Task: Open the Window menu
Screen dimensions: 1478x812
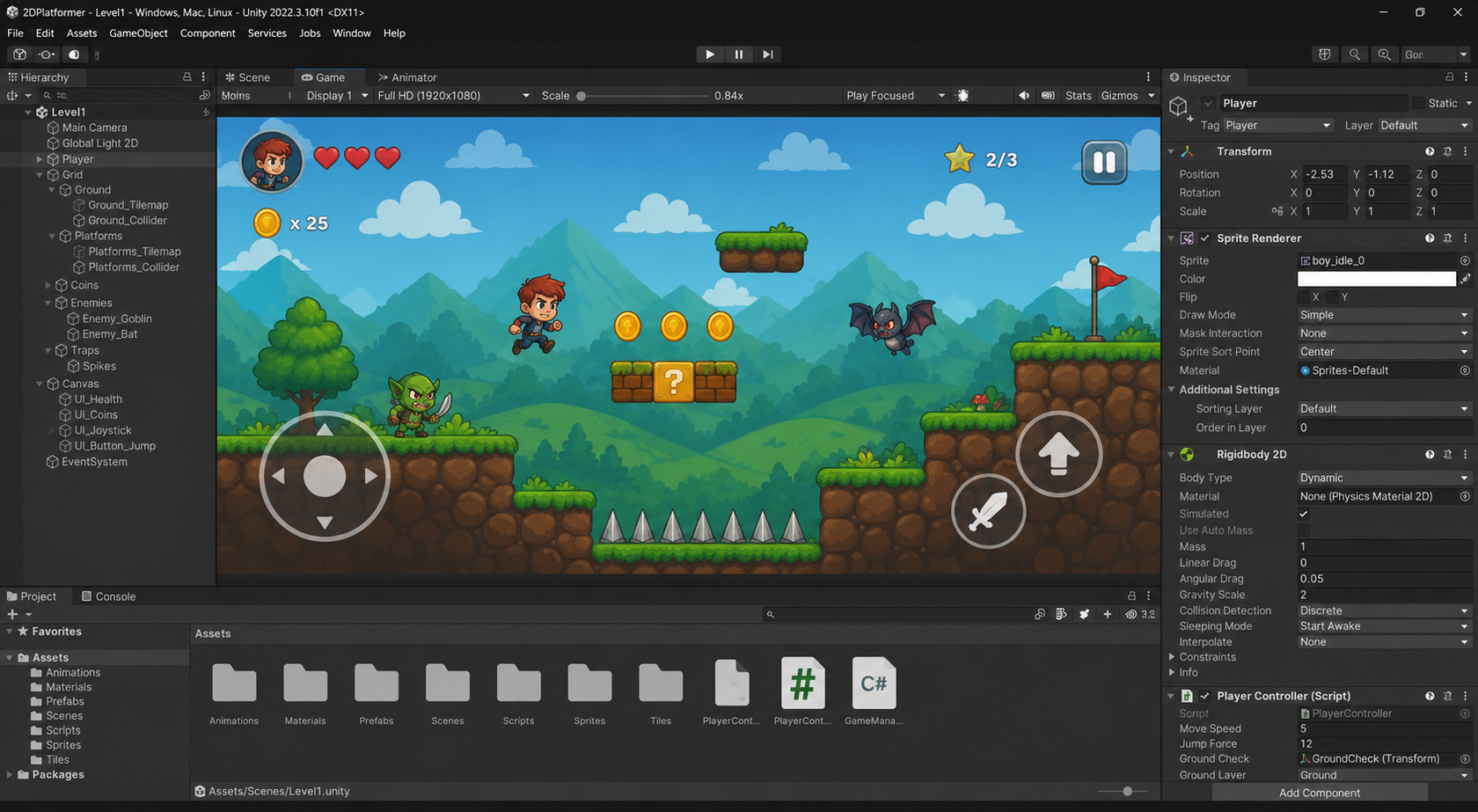Action: 351,33
